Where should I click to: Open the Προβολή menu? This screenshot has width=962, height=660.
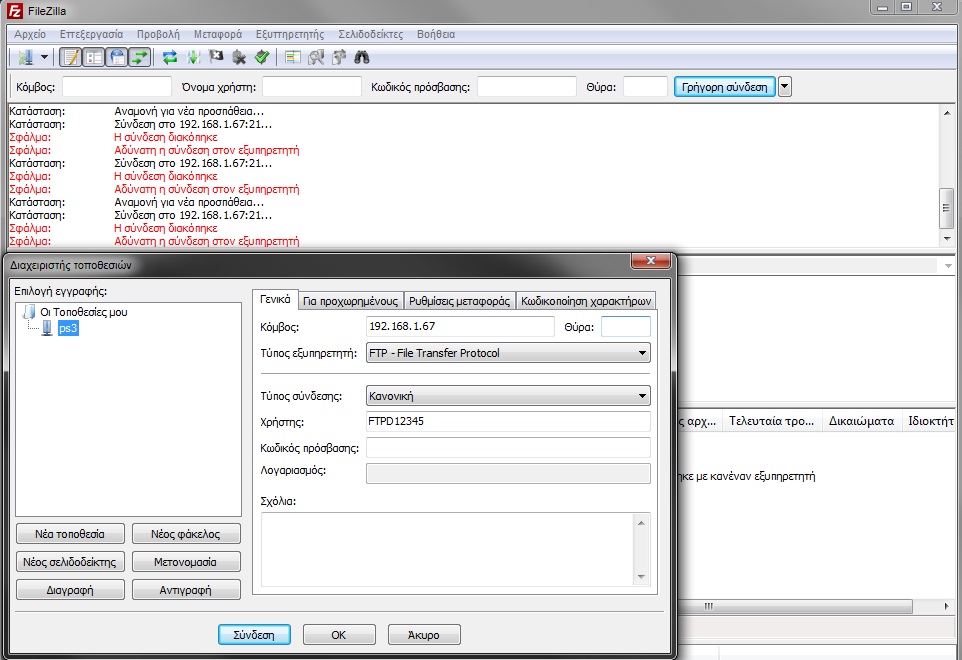click(x=158, y=34)
